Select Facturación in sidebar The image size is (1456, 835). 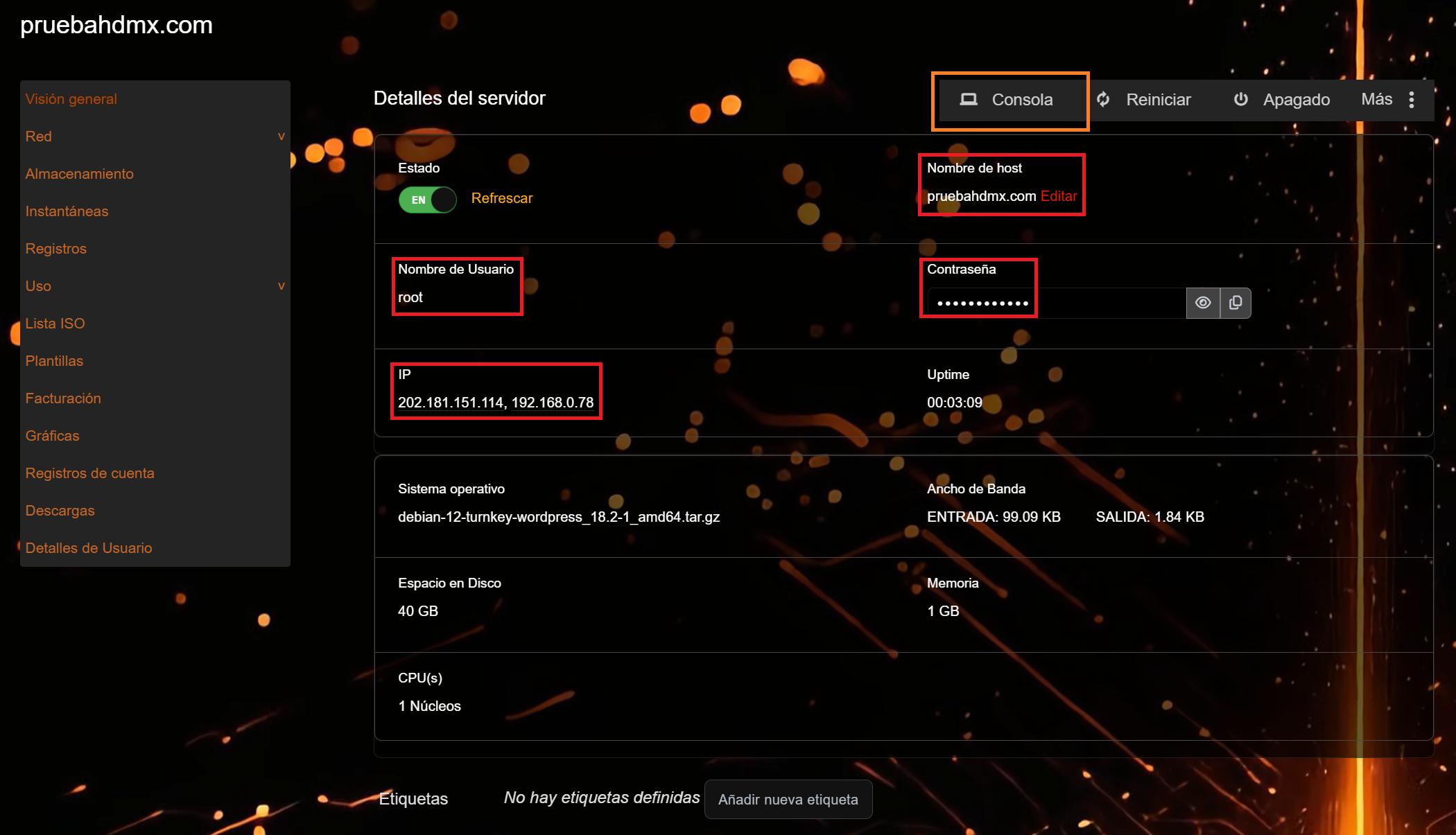pos(63,398)
